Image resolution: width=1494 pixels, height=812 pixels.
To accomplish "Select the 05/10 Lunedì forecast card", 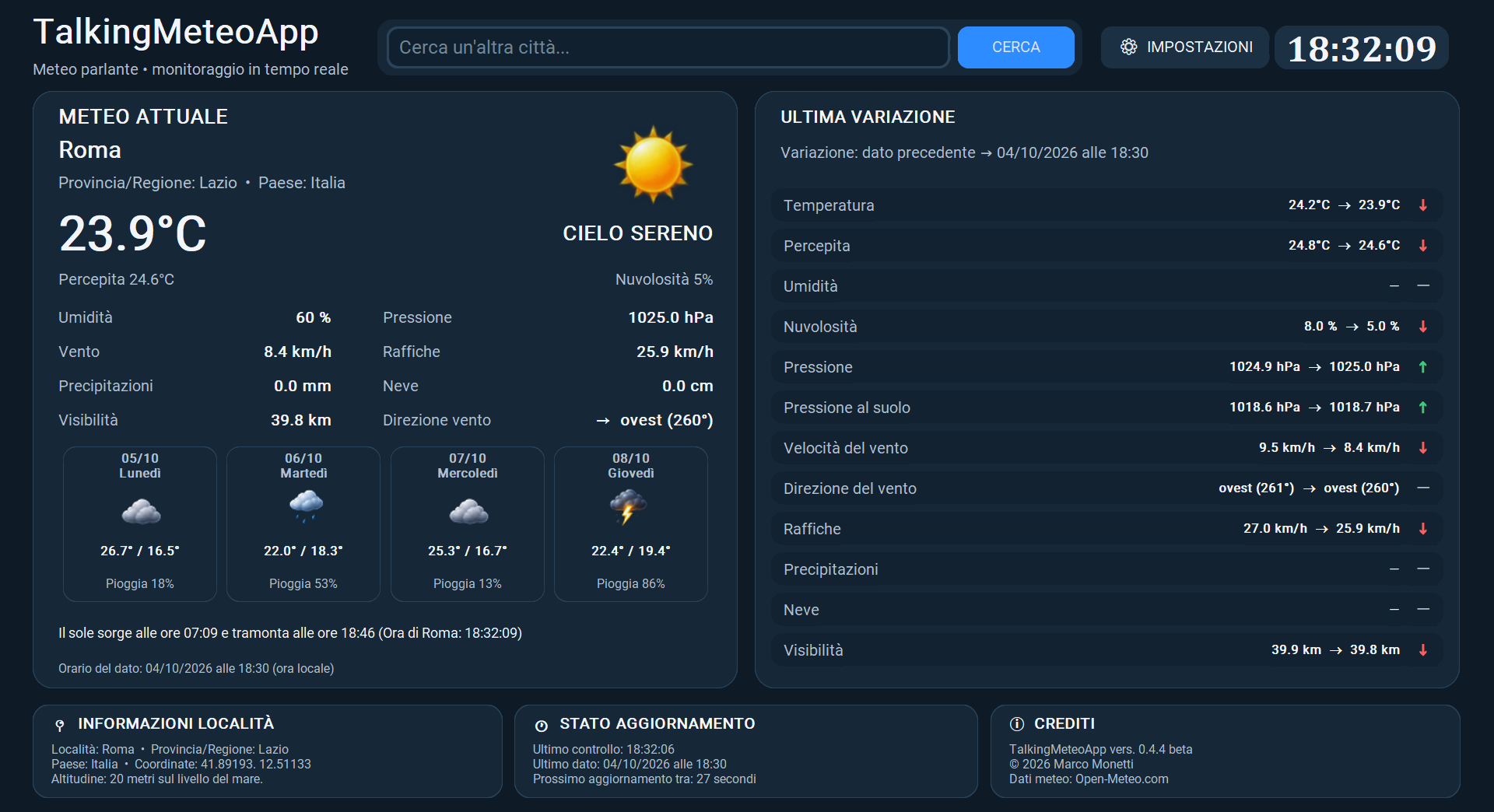I will [140, 523].
